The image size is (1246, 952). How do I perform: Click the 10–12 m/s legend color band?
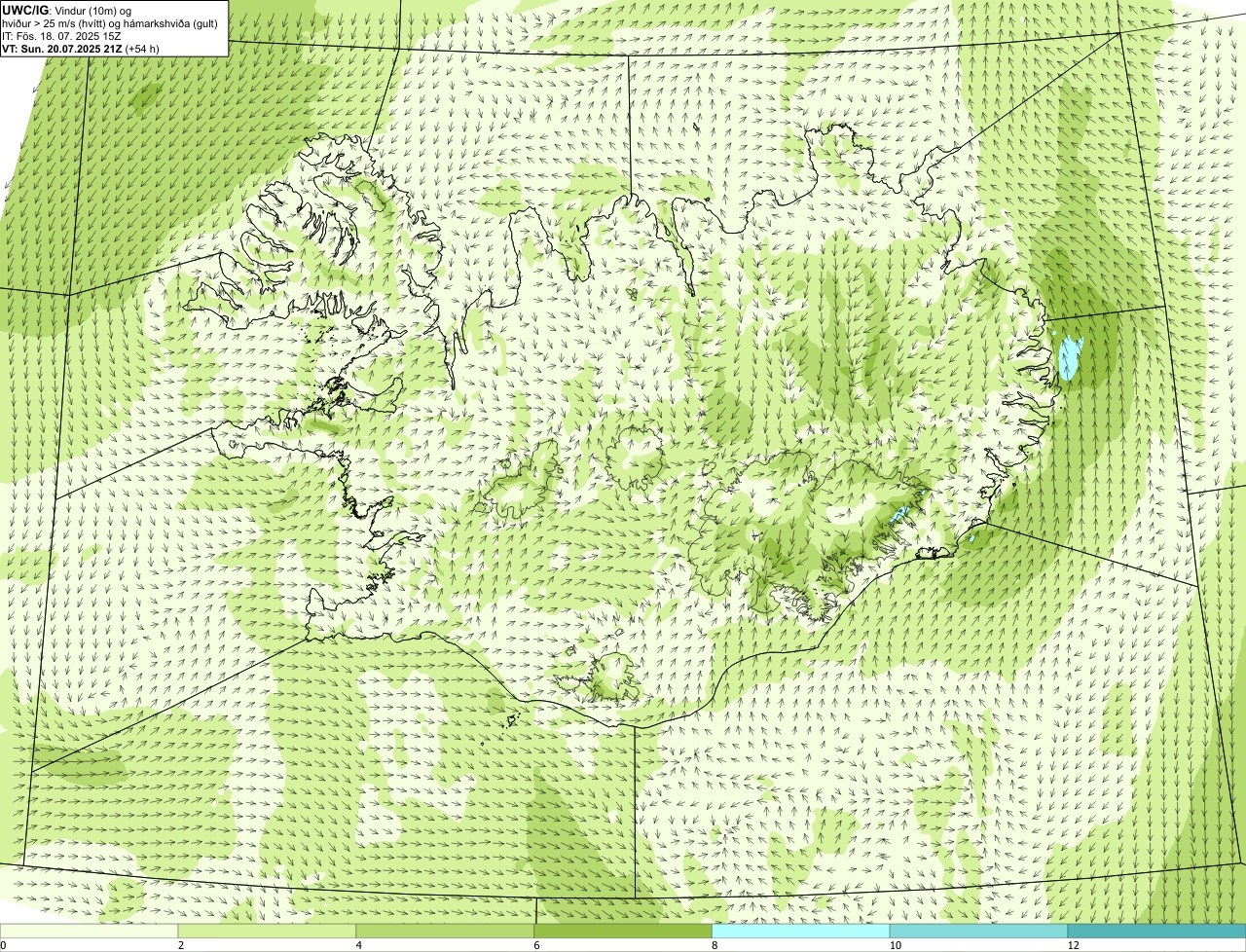tap(979, 931)
